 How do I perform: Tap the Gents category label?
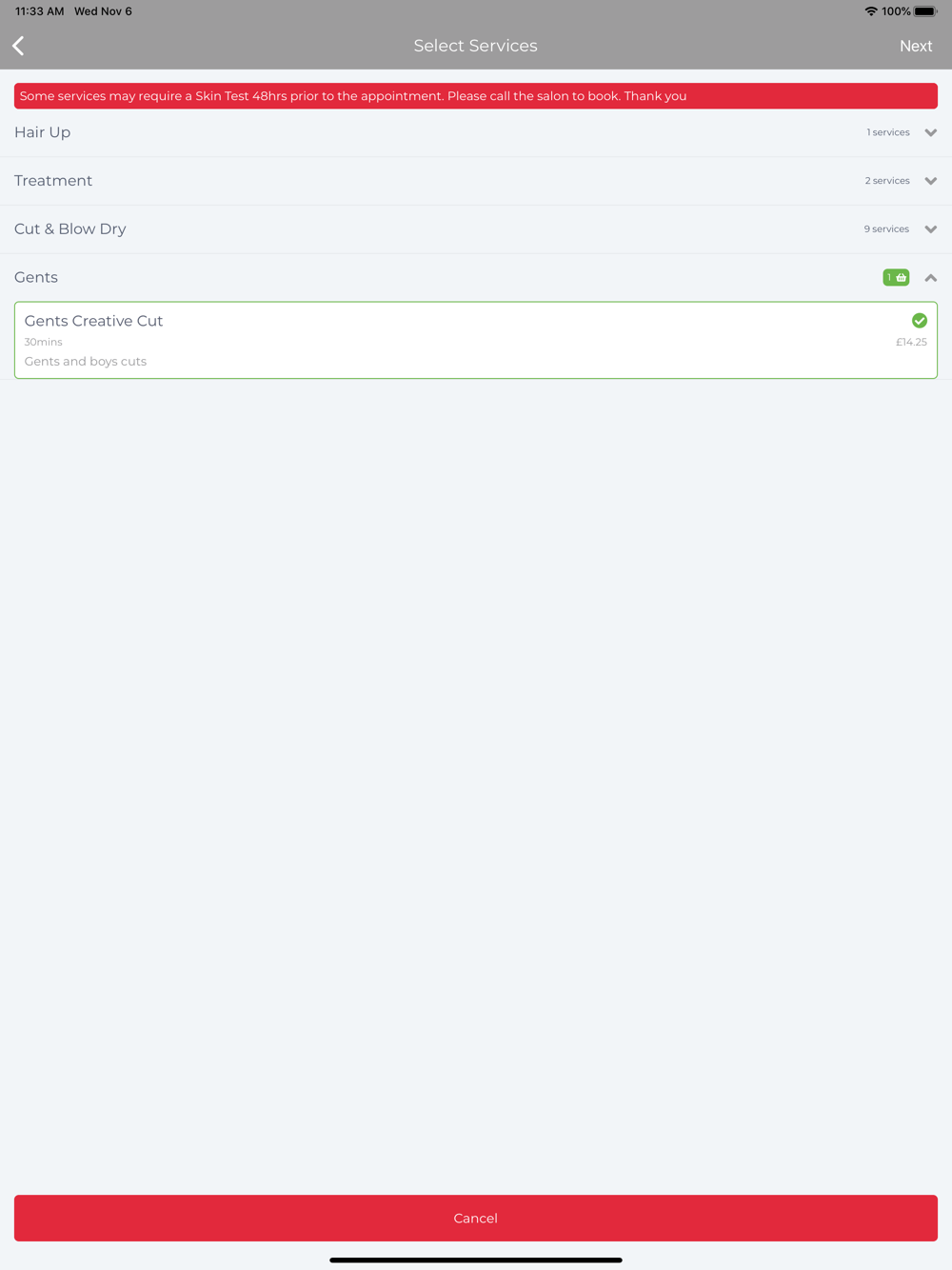pyautogui.click(x=36, y=277)
